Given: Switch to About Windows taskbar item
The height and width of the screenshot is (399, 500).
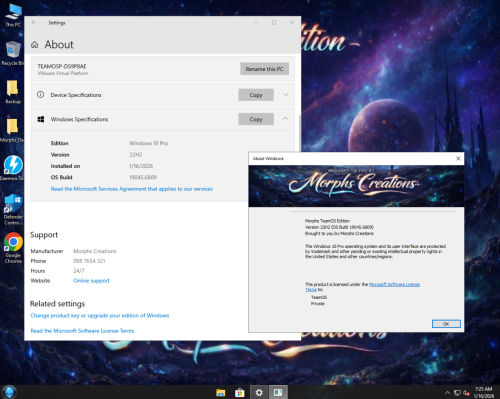Looking at the screenshot, I should click(x=278, y=393).
